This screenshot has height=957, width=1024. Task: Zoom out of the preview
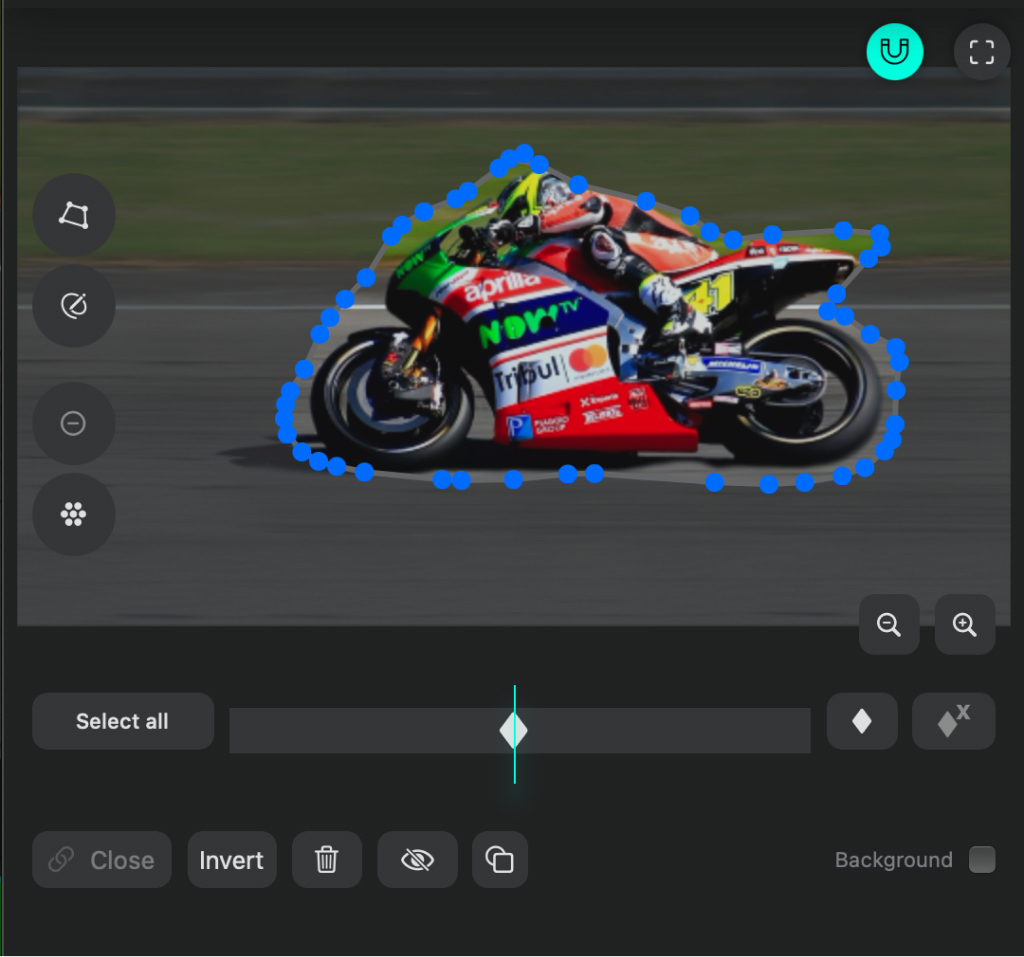coord(889,624)
